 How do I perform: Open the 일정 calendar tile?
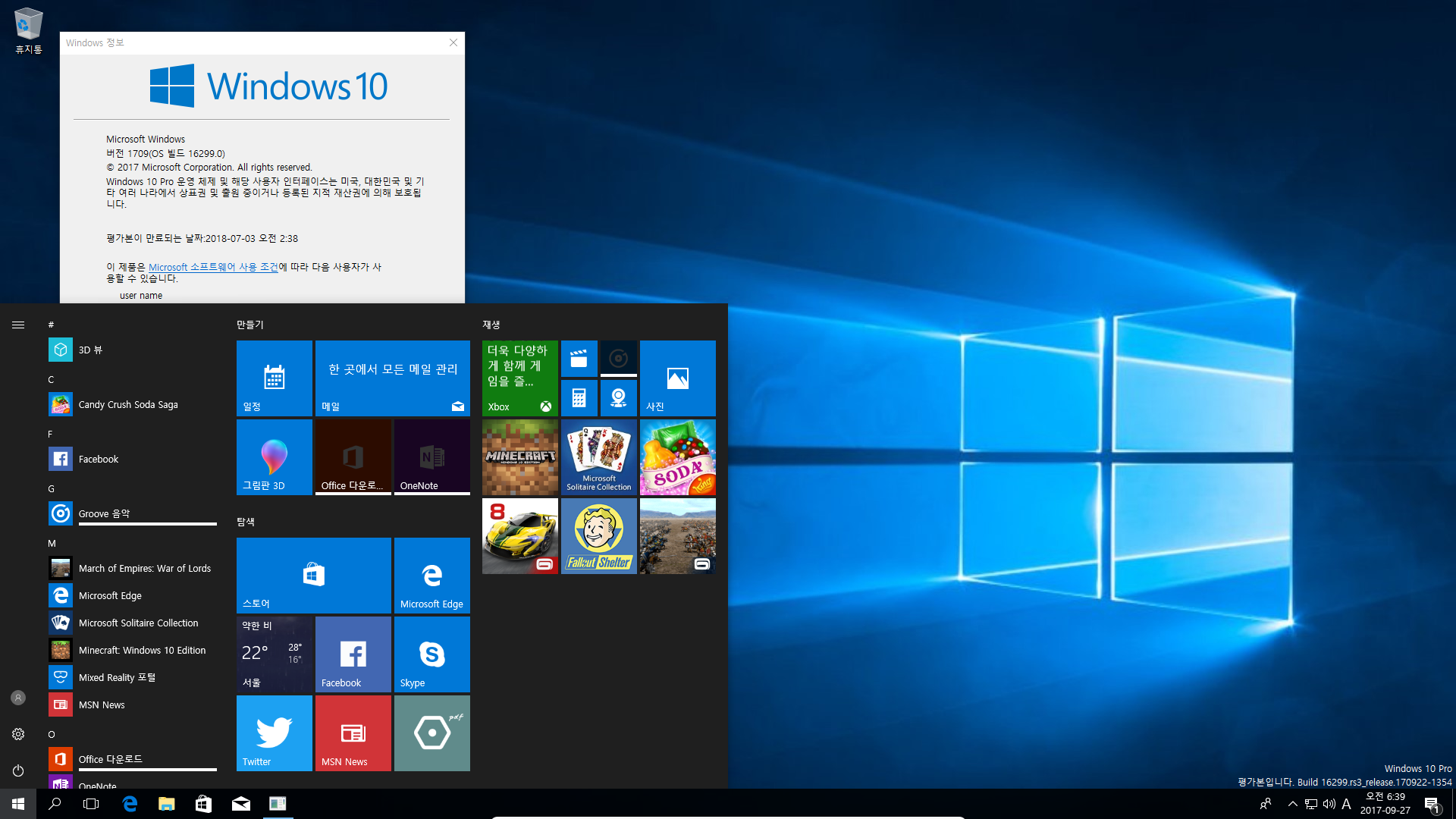click(275, 378)
